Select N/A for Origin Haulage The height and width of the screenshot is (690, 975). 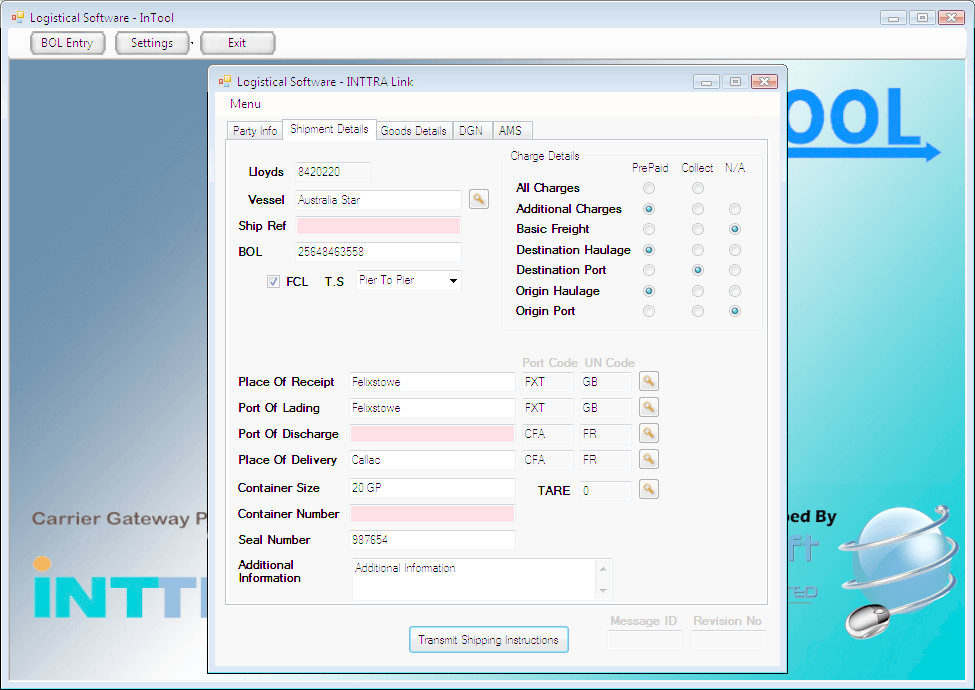[735, 291]
